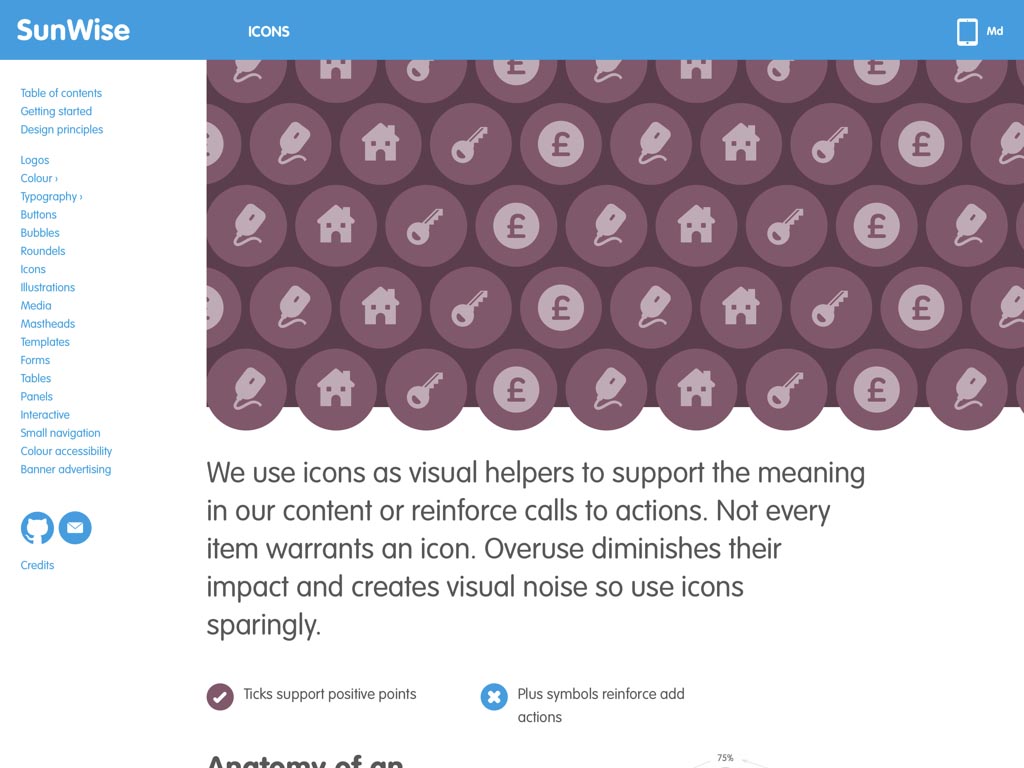
Task: Click the blue cross circle icon
Action: 494,697
